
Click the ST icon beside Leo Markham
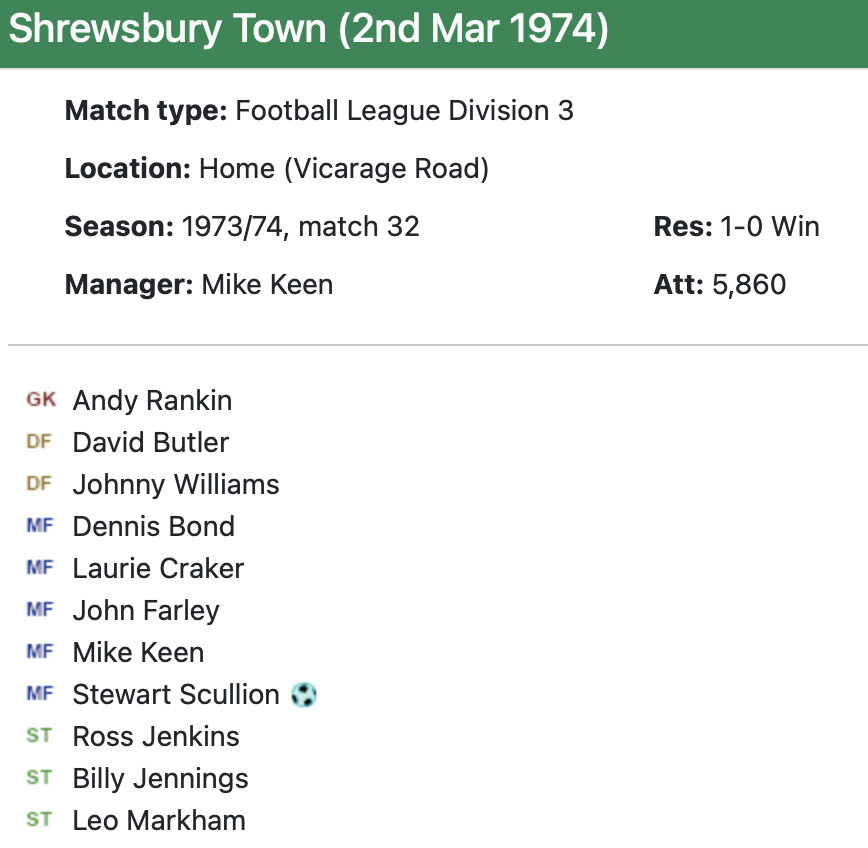pyautogui.click(x=39, y=820)
